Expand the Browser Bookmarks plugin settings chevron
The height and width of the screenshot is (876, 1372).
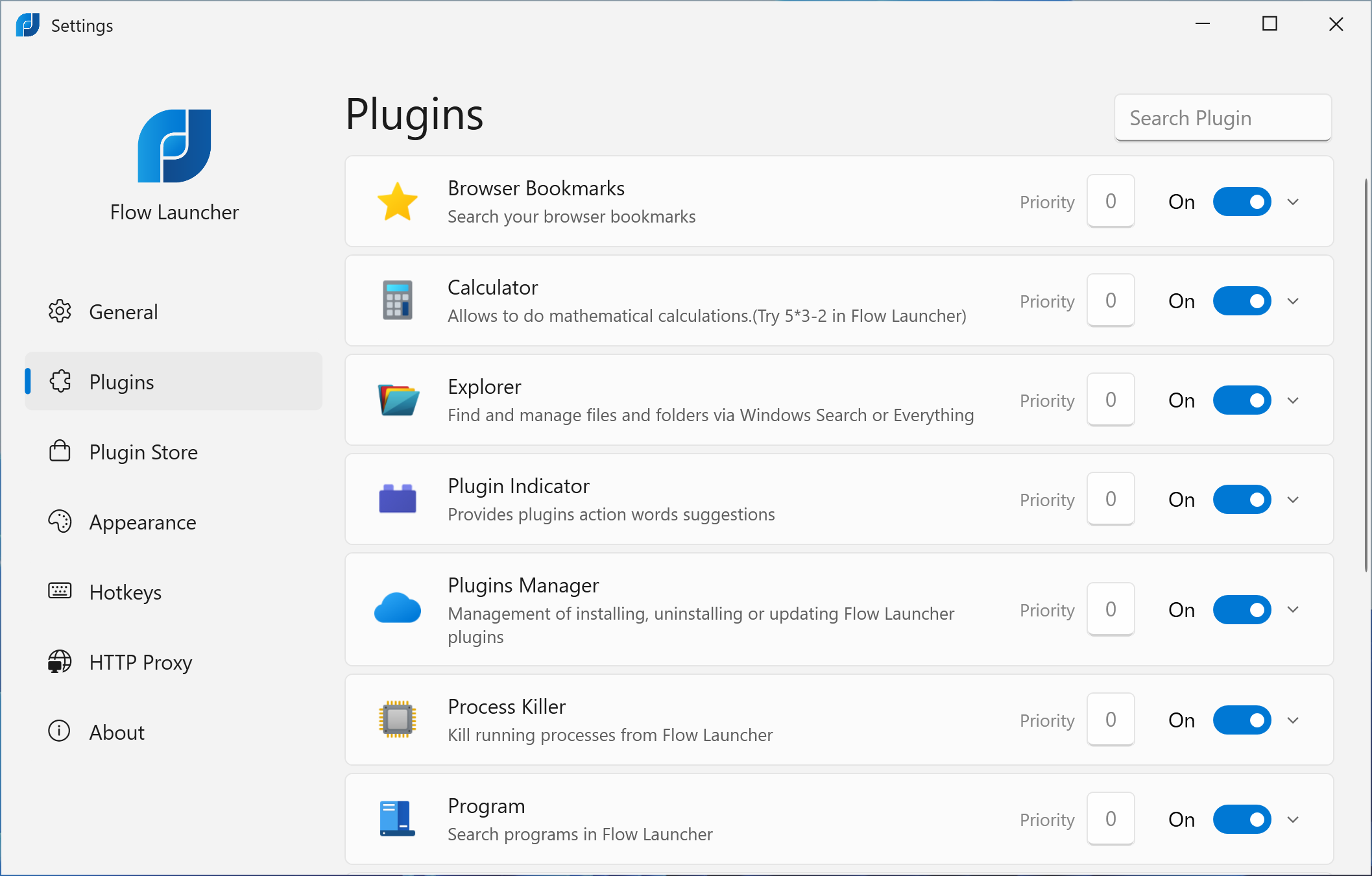point(1293,202)
